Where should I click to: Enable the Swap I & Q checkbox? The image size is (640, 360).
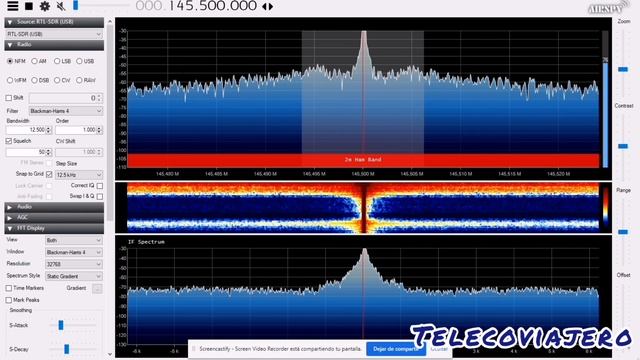pyautogui.click(x=100, y=196)
